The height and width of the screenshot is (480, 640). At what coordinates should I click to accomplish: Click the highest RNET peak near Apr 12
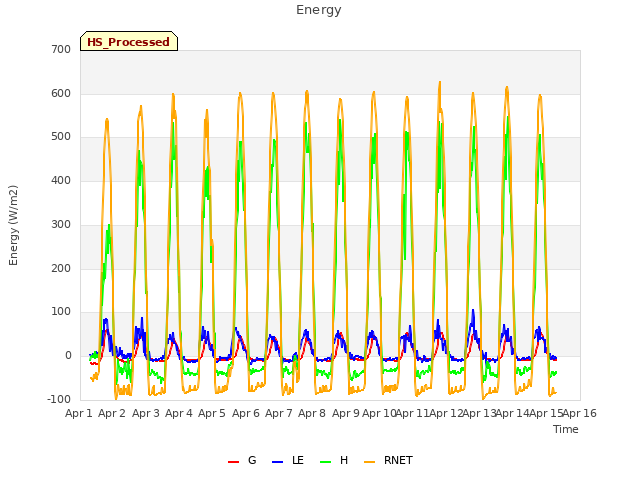click(440, 83)
